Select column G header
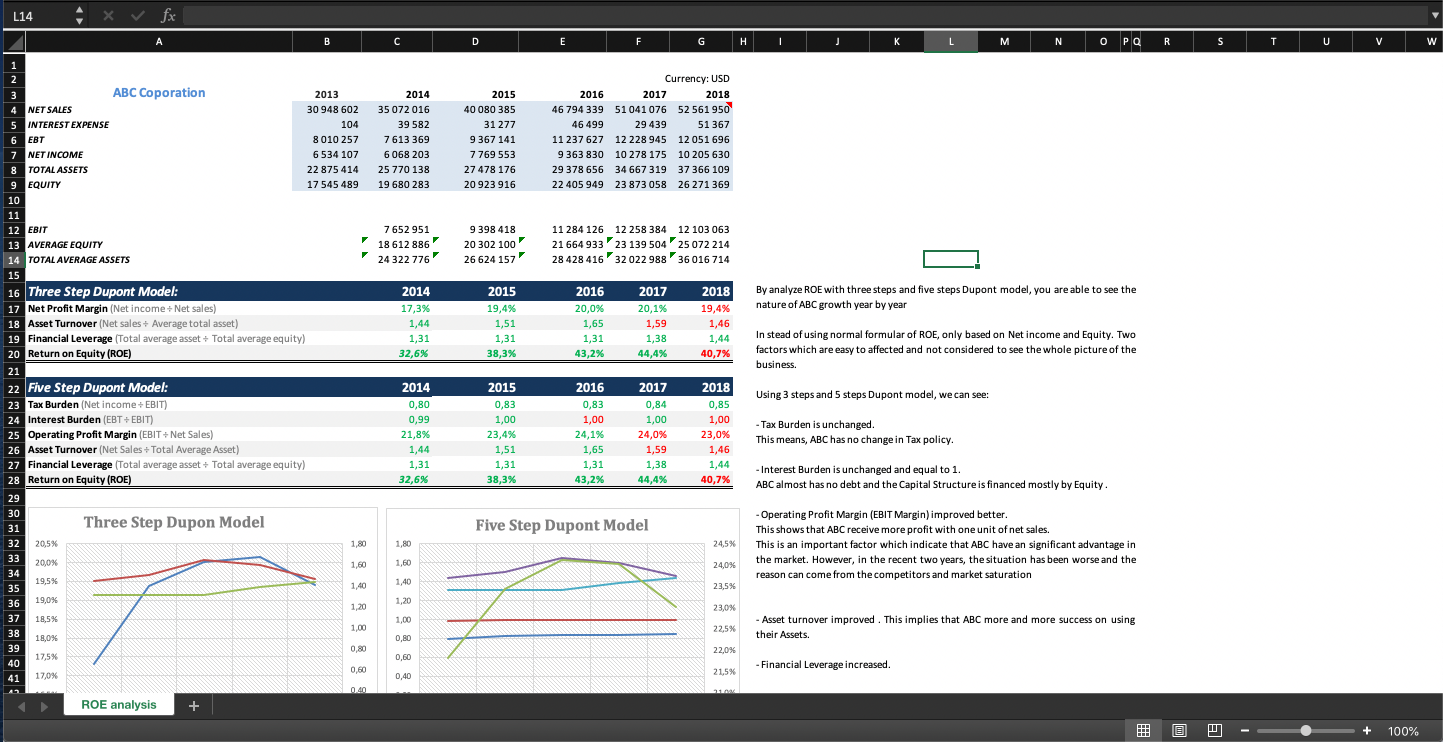This screenshot has height=742, width=1443. (x=701, y=41)
